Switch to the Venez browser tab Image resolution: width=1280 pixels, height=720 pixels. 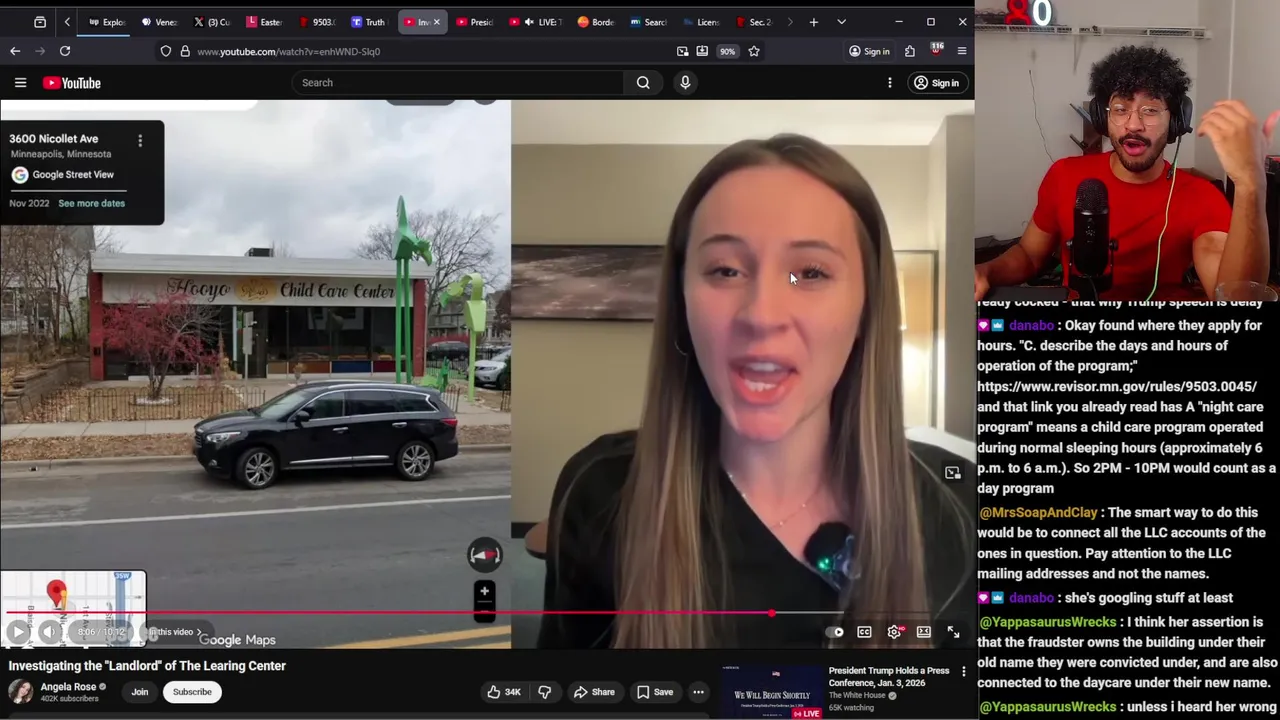coord(159,22)
